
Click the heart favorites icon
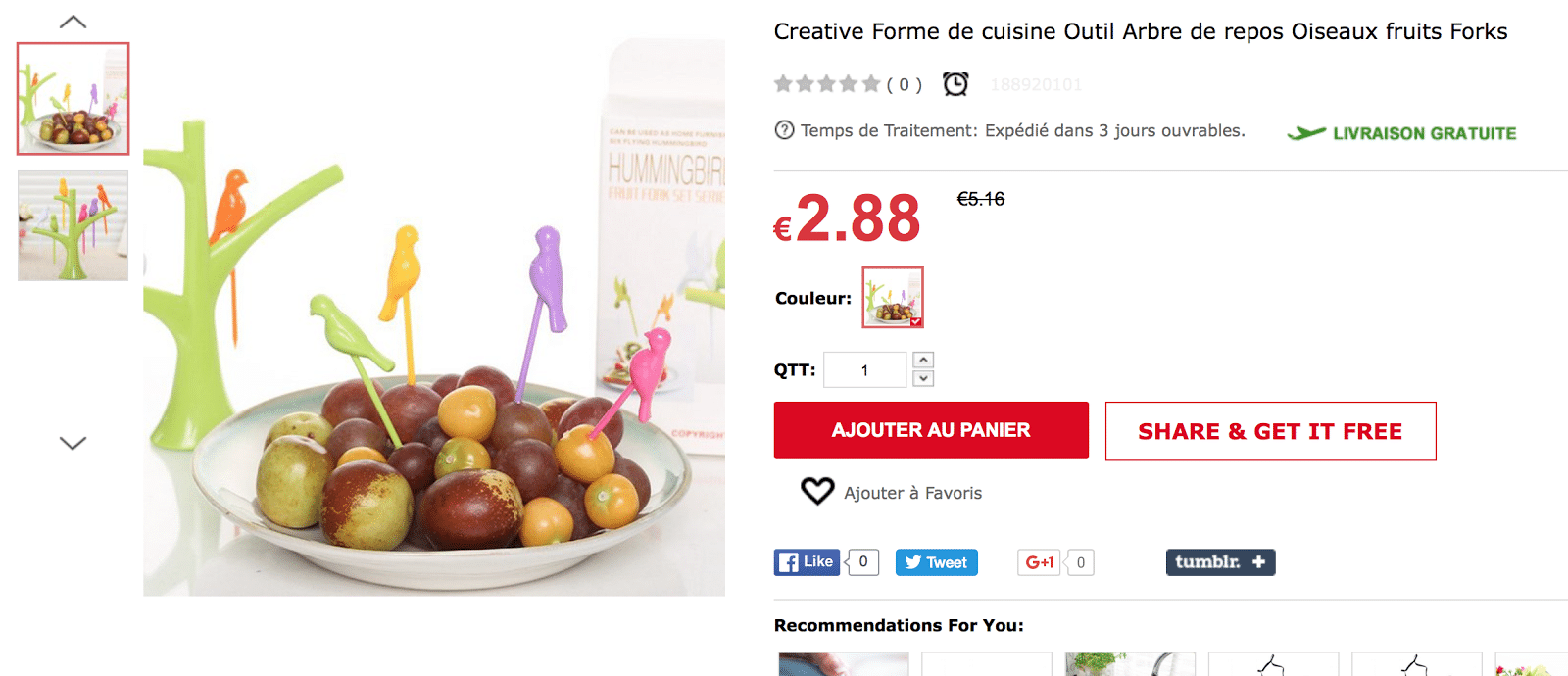817,491
